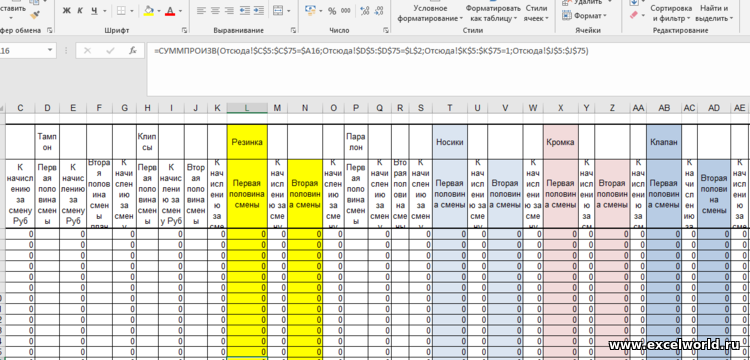The height and width of the screenshot is (360, 750).
Task: Apply the thousands separator (000) format
Action: pyautogui.click(x=345, y=11)
